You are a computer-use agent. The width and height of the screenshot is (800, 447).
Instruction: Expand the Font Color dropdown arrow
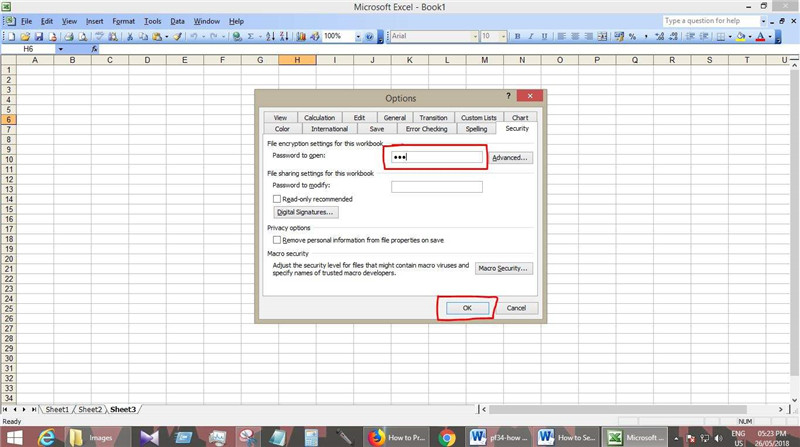(770, 36)
